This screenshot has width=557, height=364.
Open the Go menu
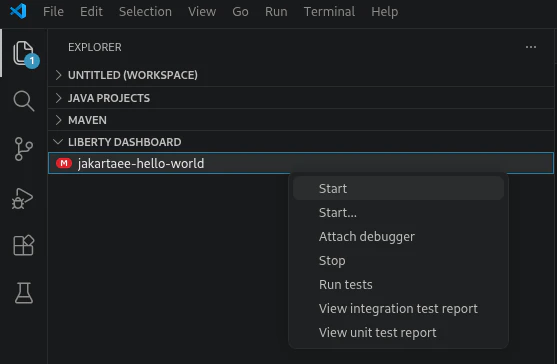240,12
